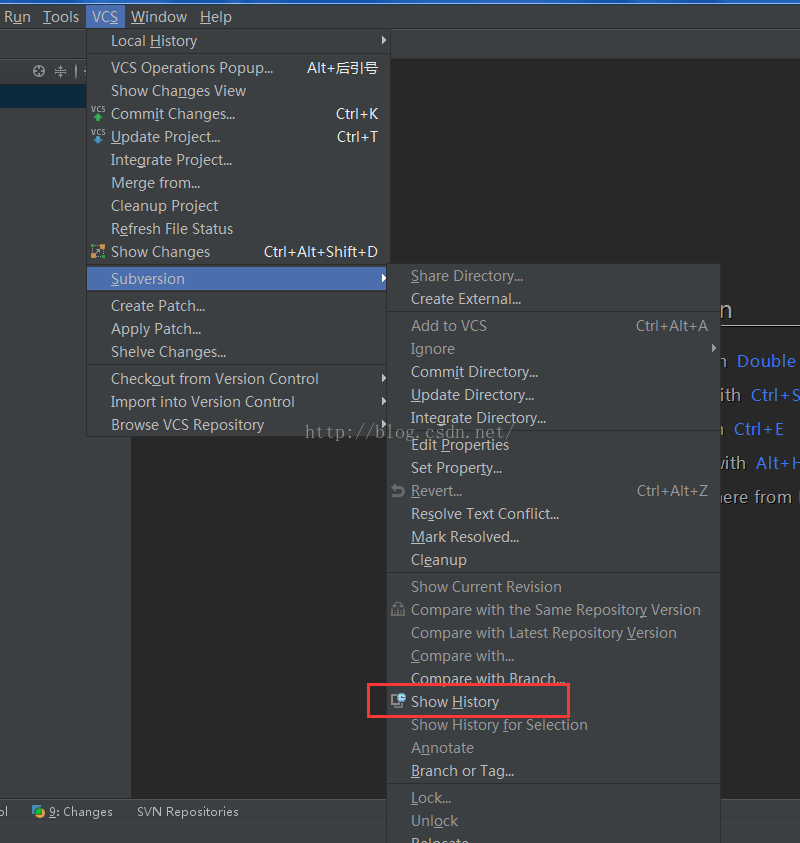800x843 pixels.
Task: Expand the Local History submenu arrow
Action: [383, 40]
